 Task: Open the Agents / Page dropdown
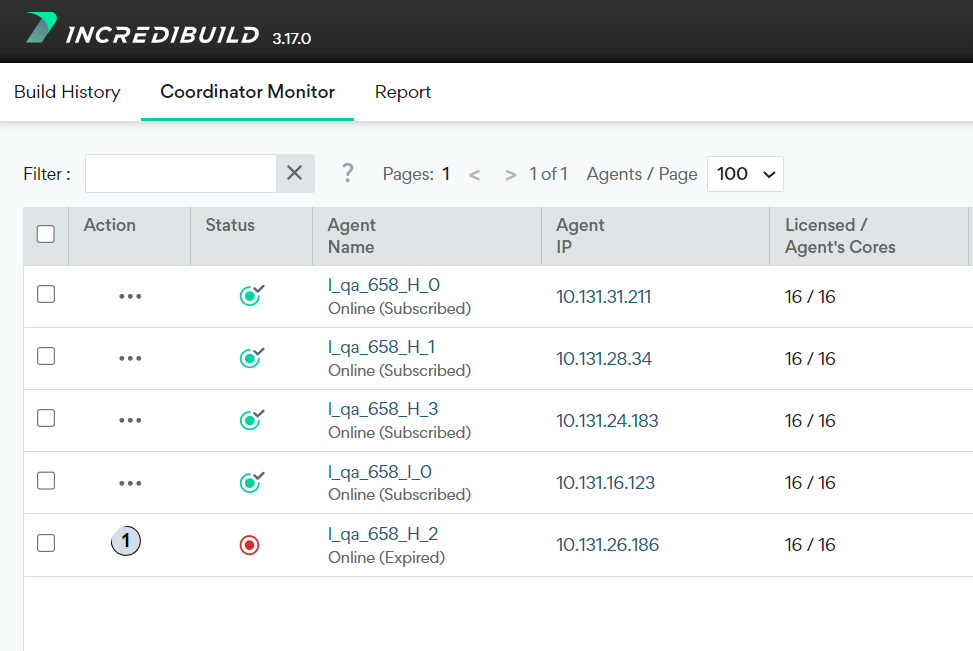click(x=745, y=173)
